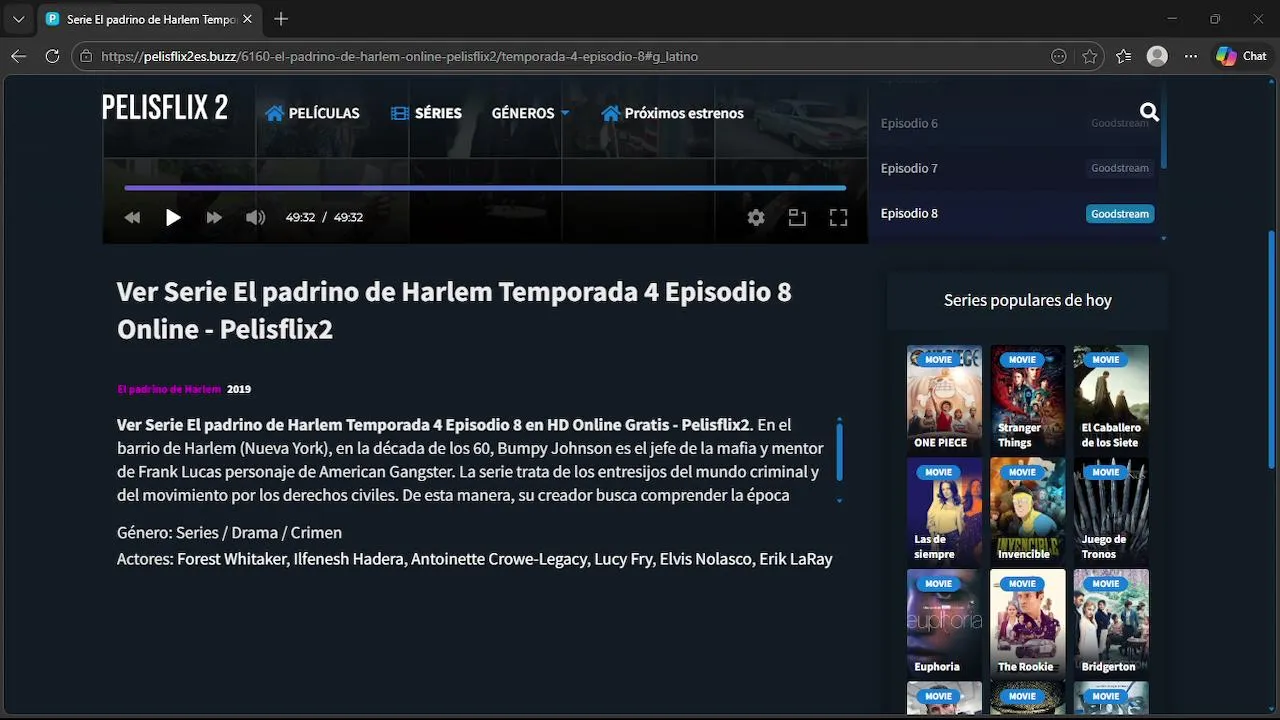Enter fullscreen video mode
The height and width of the screenshot is (720, 1280).
pos(838,217)
